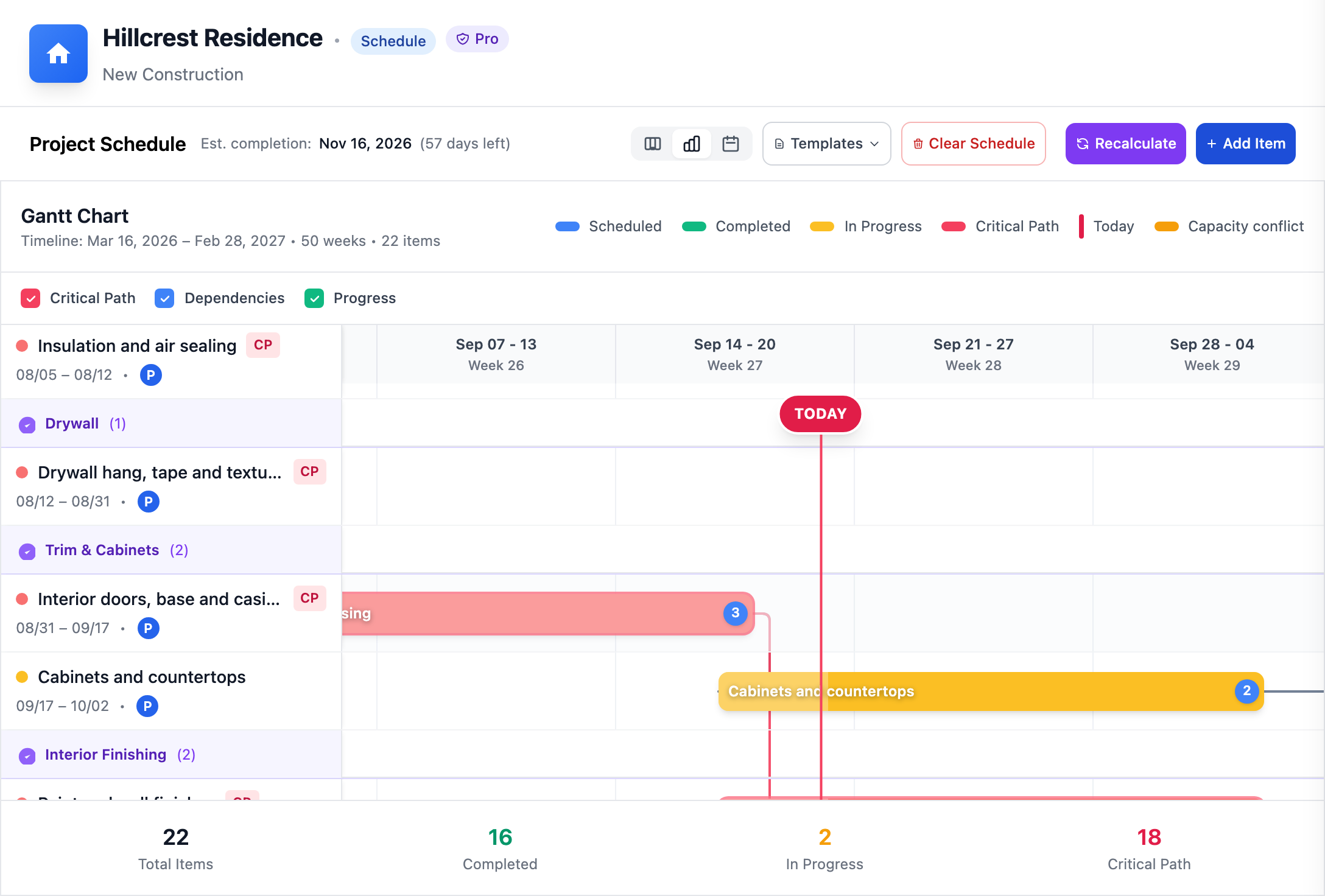Click the Cabinets and countertops progress bar

tap(991, 691)
